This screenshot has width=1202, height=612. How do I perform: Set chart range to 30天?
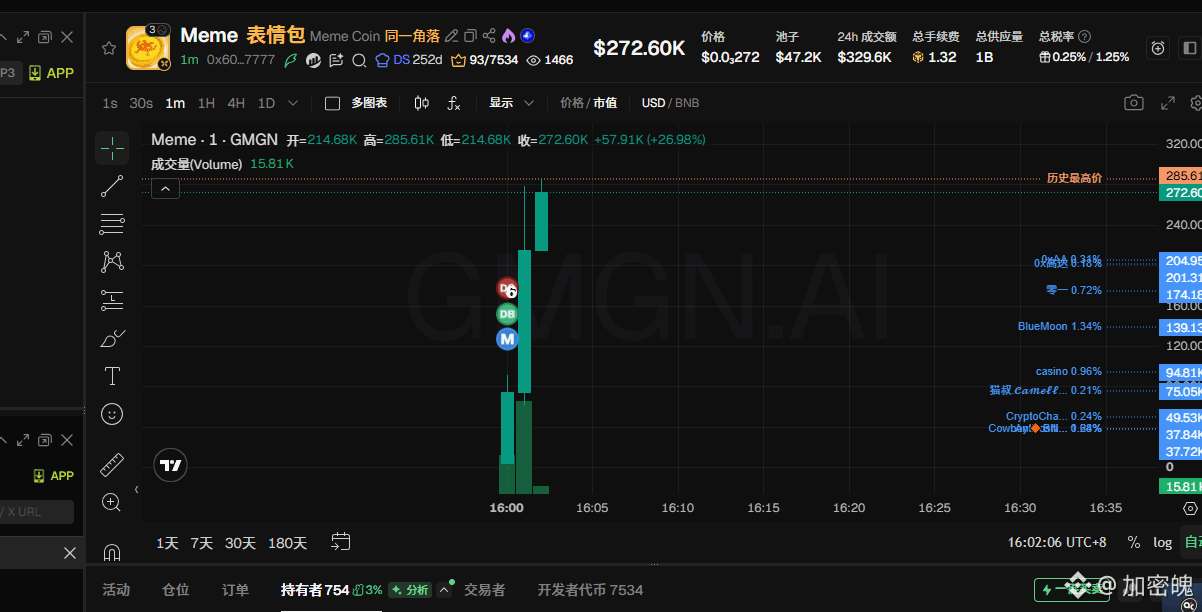(240, 543)
